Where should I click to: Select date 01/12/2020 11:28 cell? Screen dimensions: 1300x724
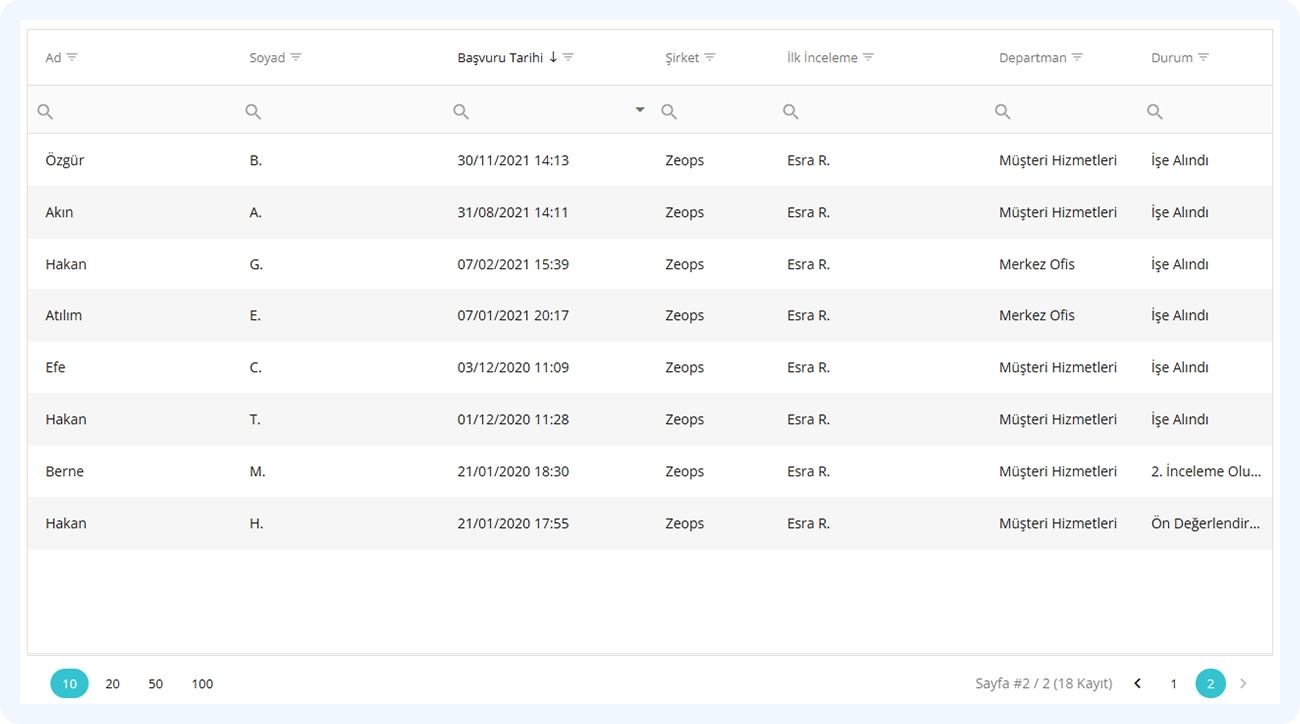(x=513, y=419)
